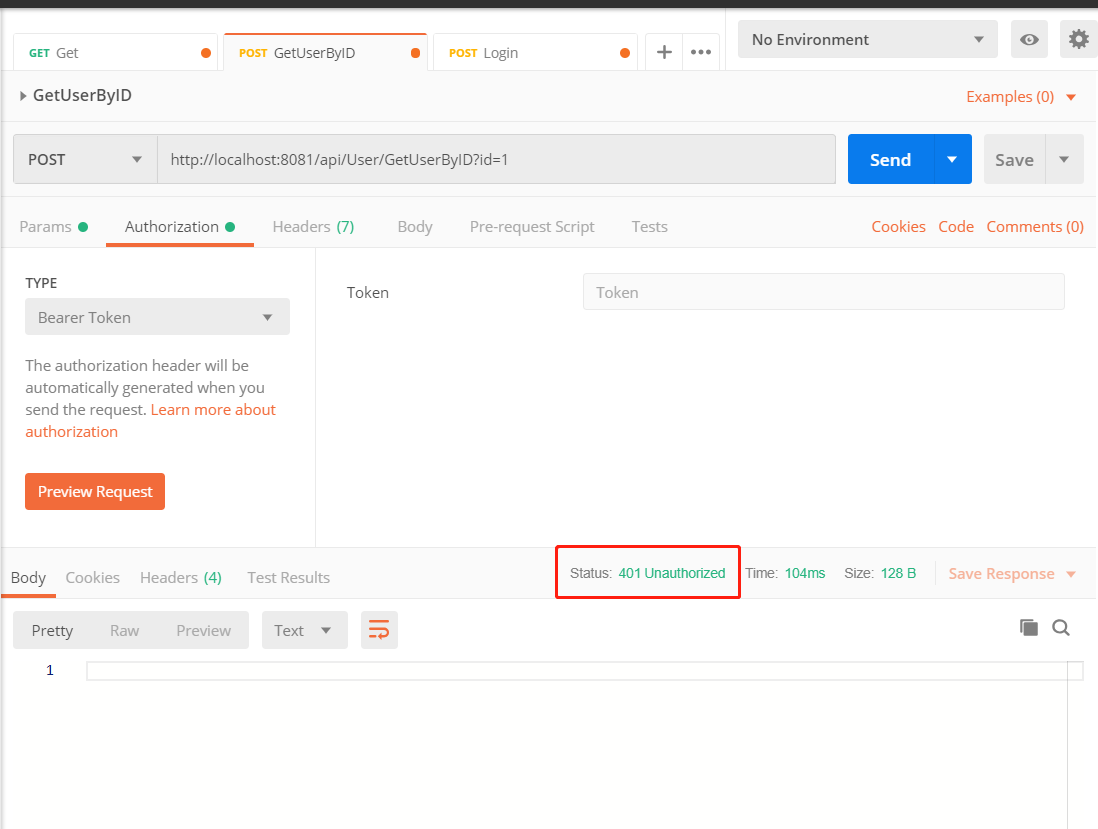Open the response Cookies tab
The width and height of the screenshot is (1098, 829).
pyautogui.click(x=92, y=578)
